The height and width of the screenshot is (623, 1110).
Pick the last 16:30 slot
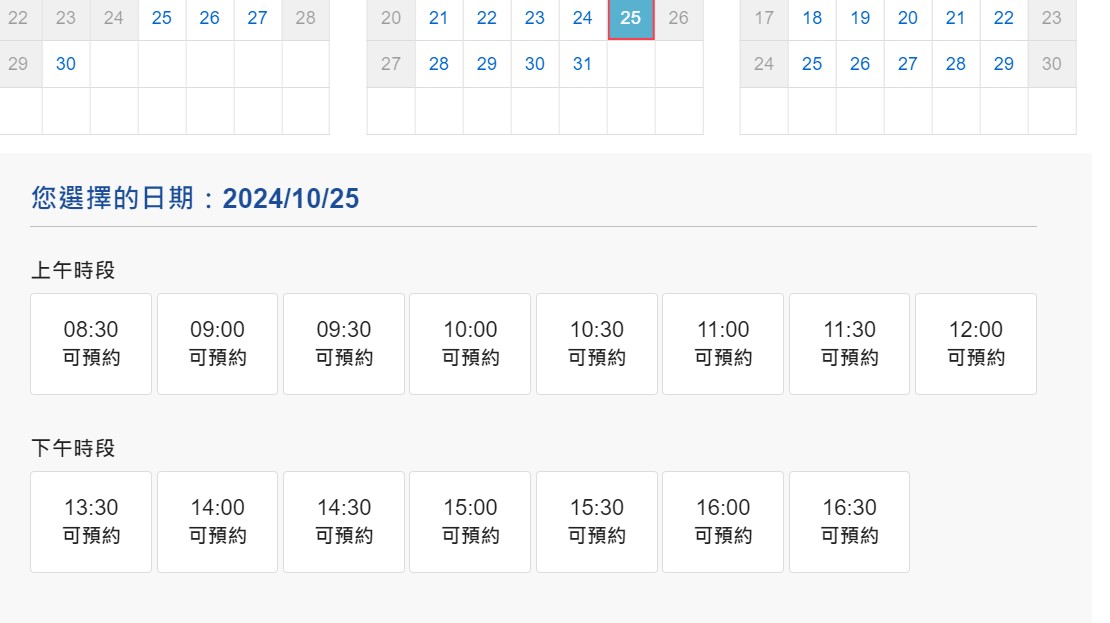pos(849,521)
